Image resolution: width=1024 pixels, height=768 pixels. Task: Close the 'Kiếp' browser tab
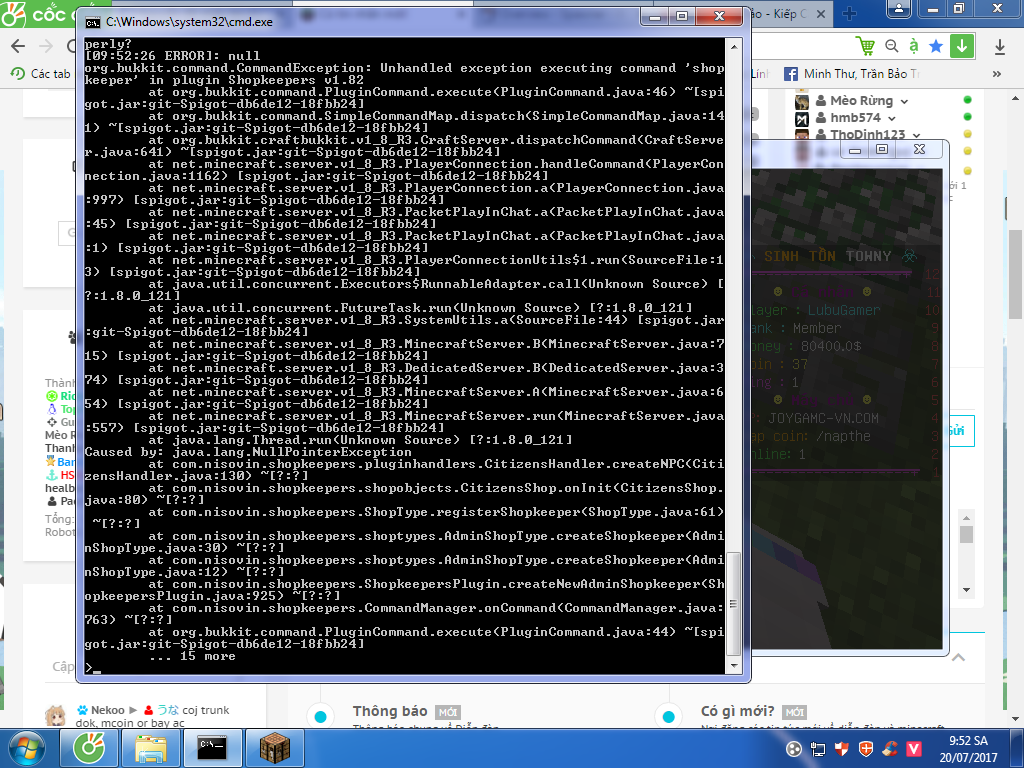coord(821,14)
